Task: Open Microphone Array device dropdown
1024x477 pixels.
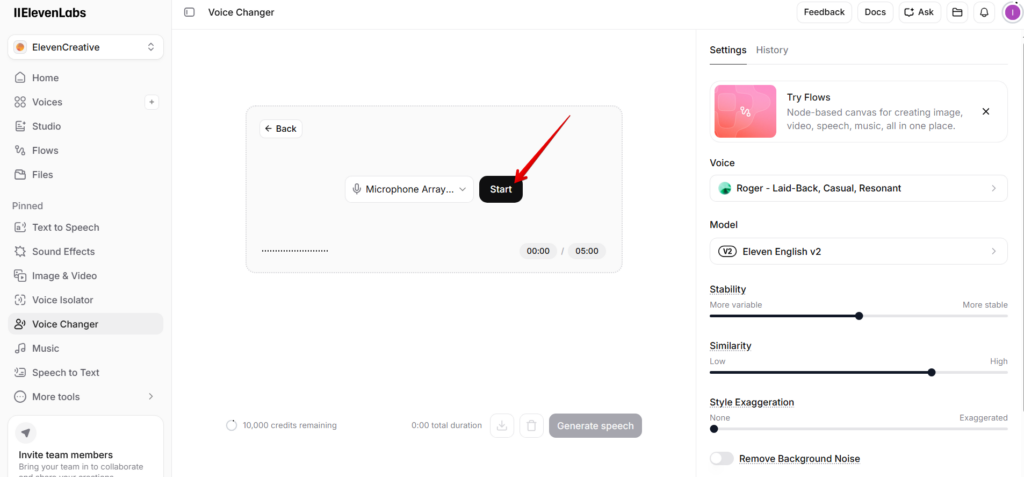Action: [409, 189]
